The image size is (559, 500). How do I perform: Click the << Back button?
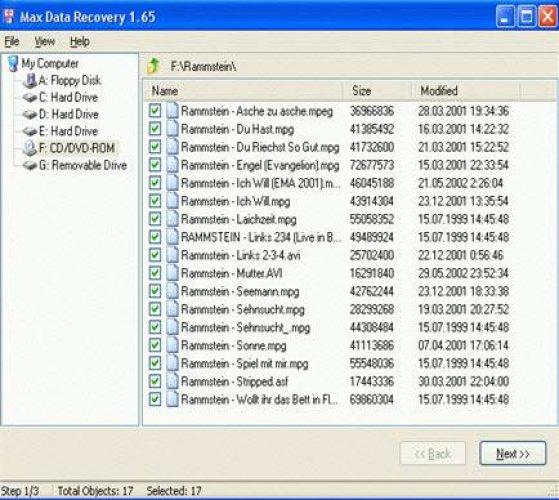point(433,453)
